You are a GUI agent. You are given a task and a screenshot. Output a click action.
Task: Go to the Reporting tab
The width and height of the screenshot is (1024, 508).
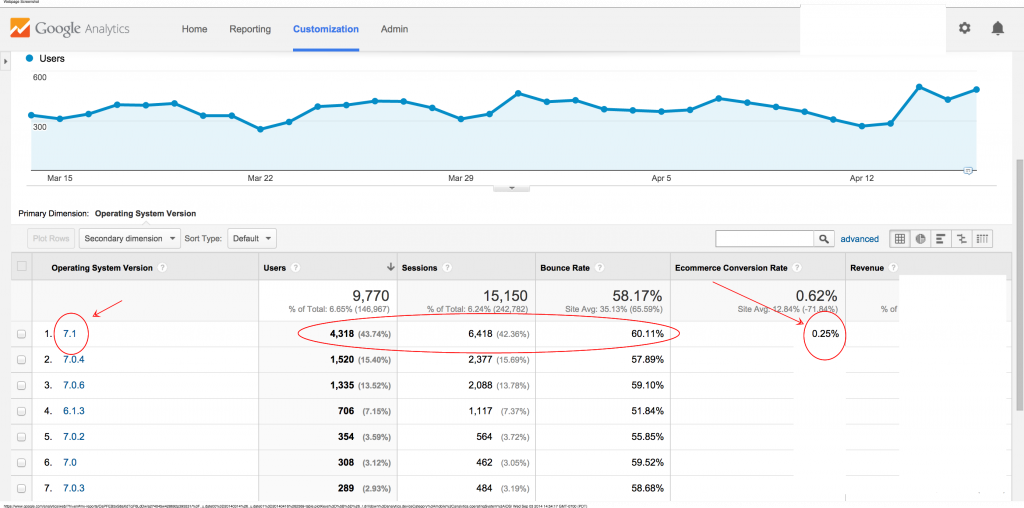(x=250, y=29)
